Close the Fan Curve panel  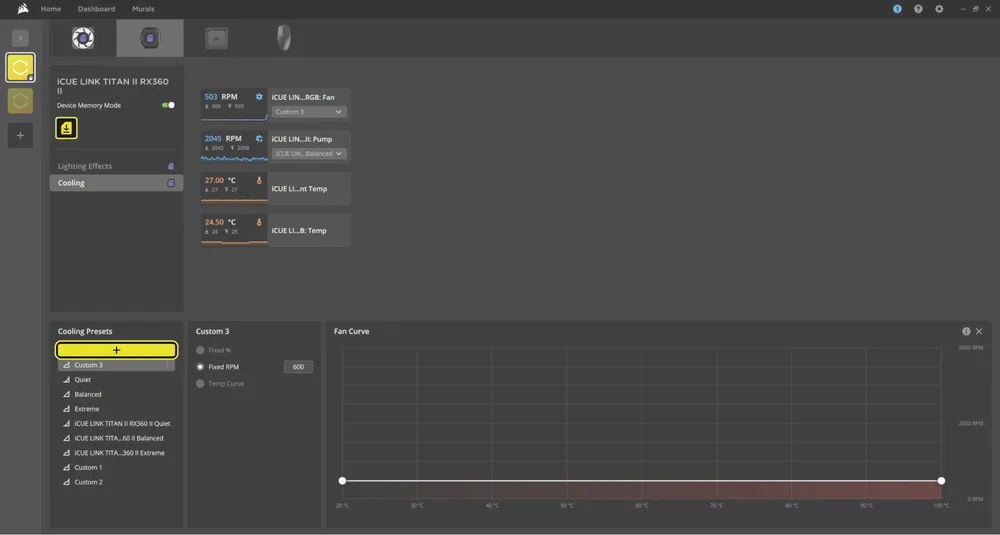click(980, 332)
